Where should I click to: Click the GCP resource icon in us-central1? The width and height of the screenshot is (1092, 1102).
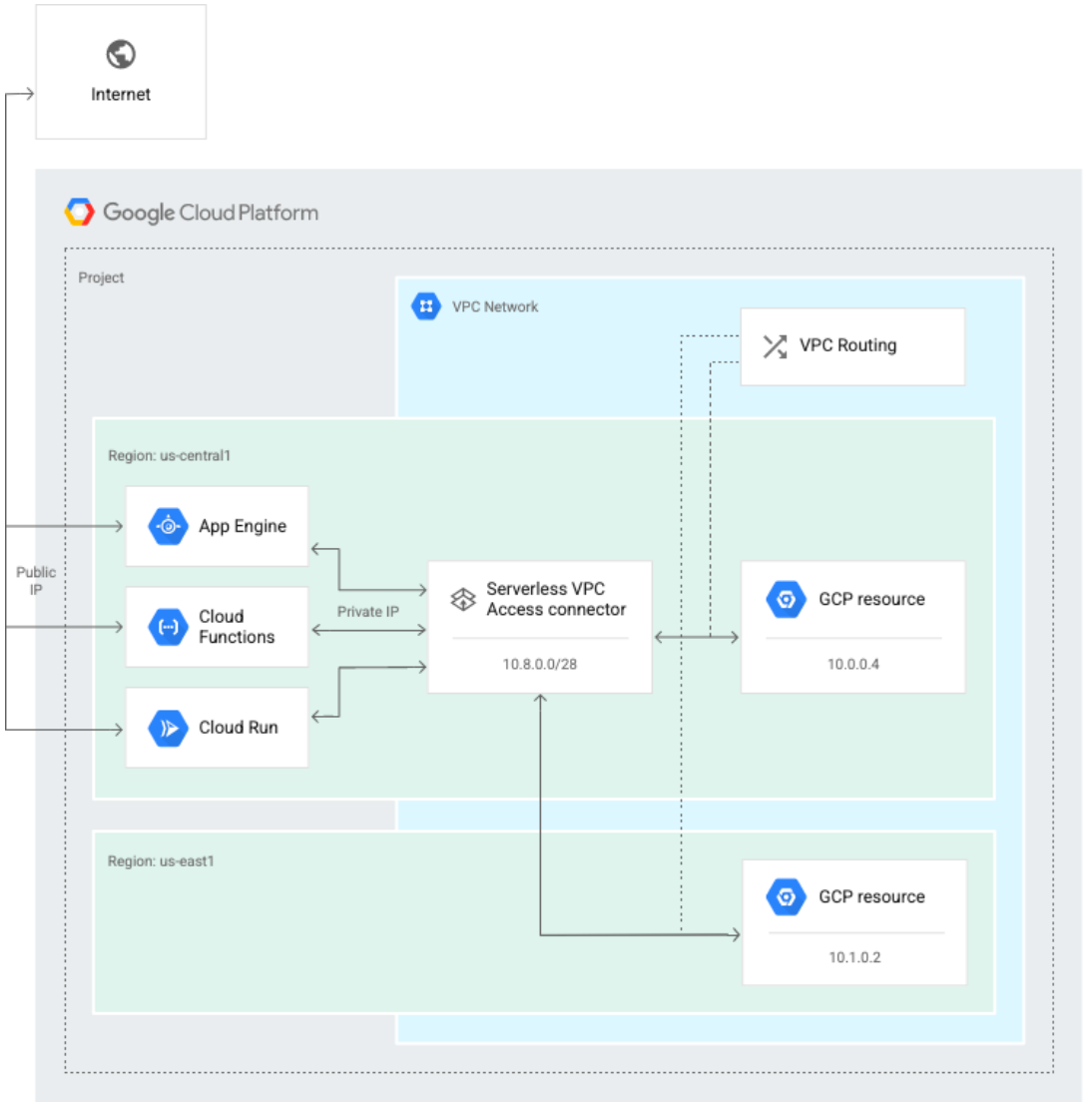click(787, 599)
